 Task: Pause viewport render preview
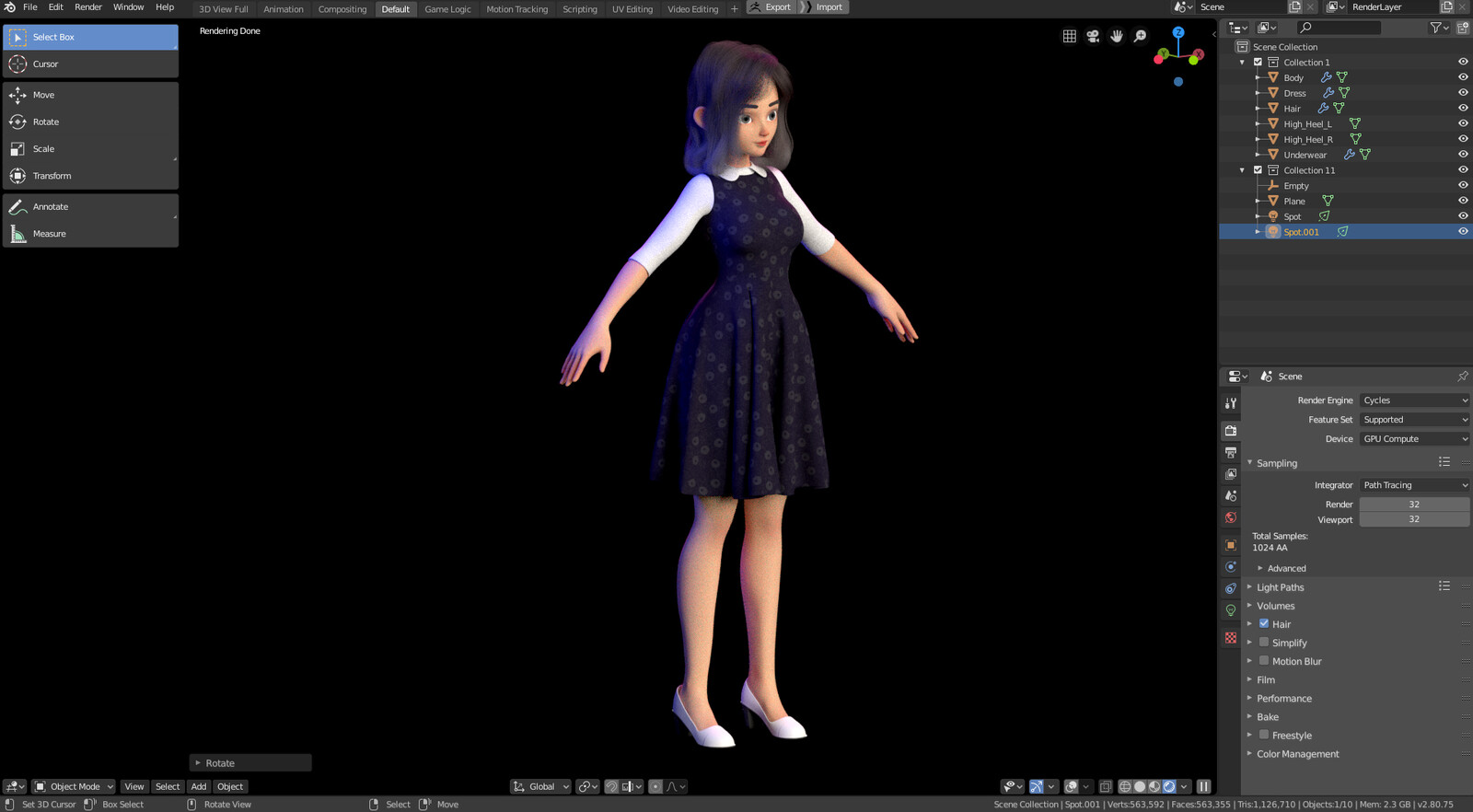click(x=1203, y=786)
